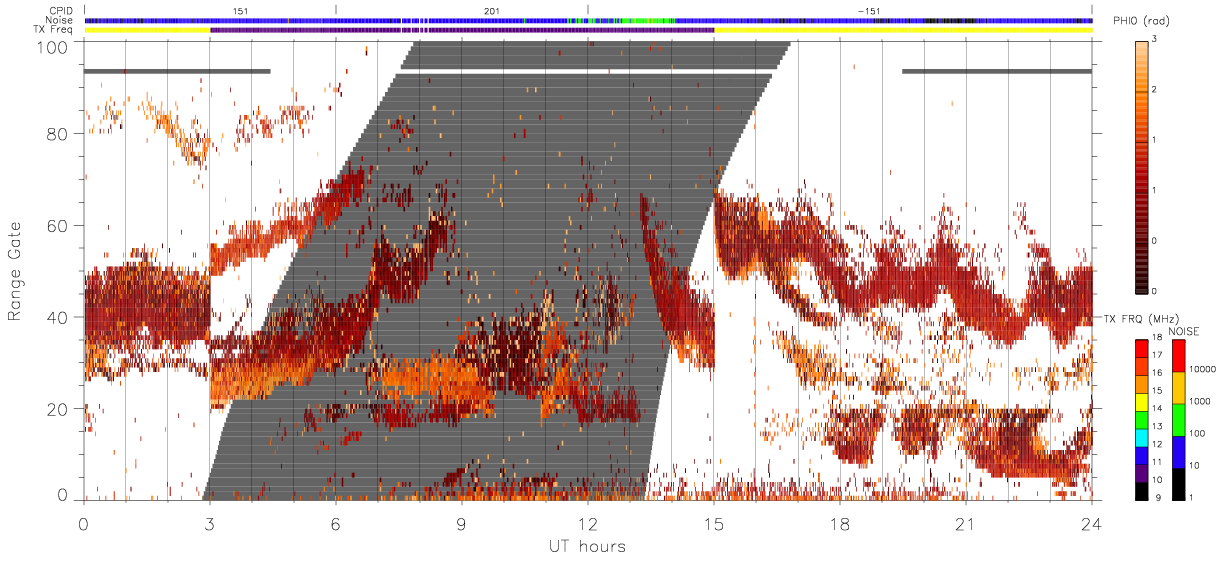Click the 18 tick on UT hours axis
The image size is (1228, 567).
840,523
